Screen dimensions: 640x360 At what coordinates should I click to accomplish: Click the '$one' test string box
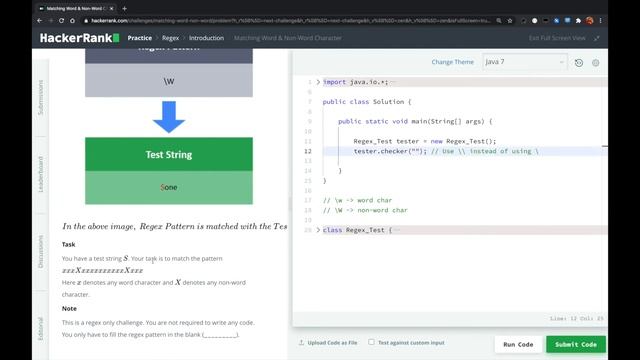pos(169,187)
